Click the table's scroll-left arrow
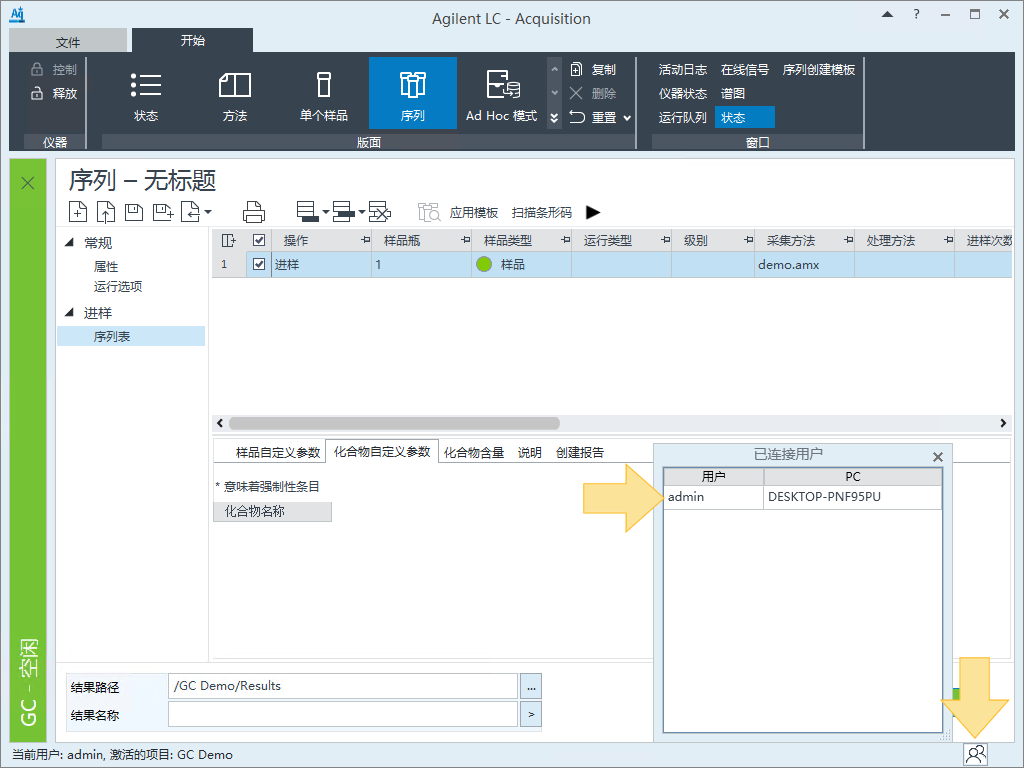This screenshot has width=1024, height=768. point(220,423)
